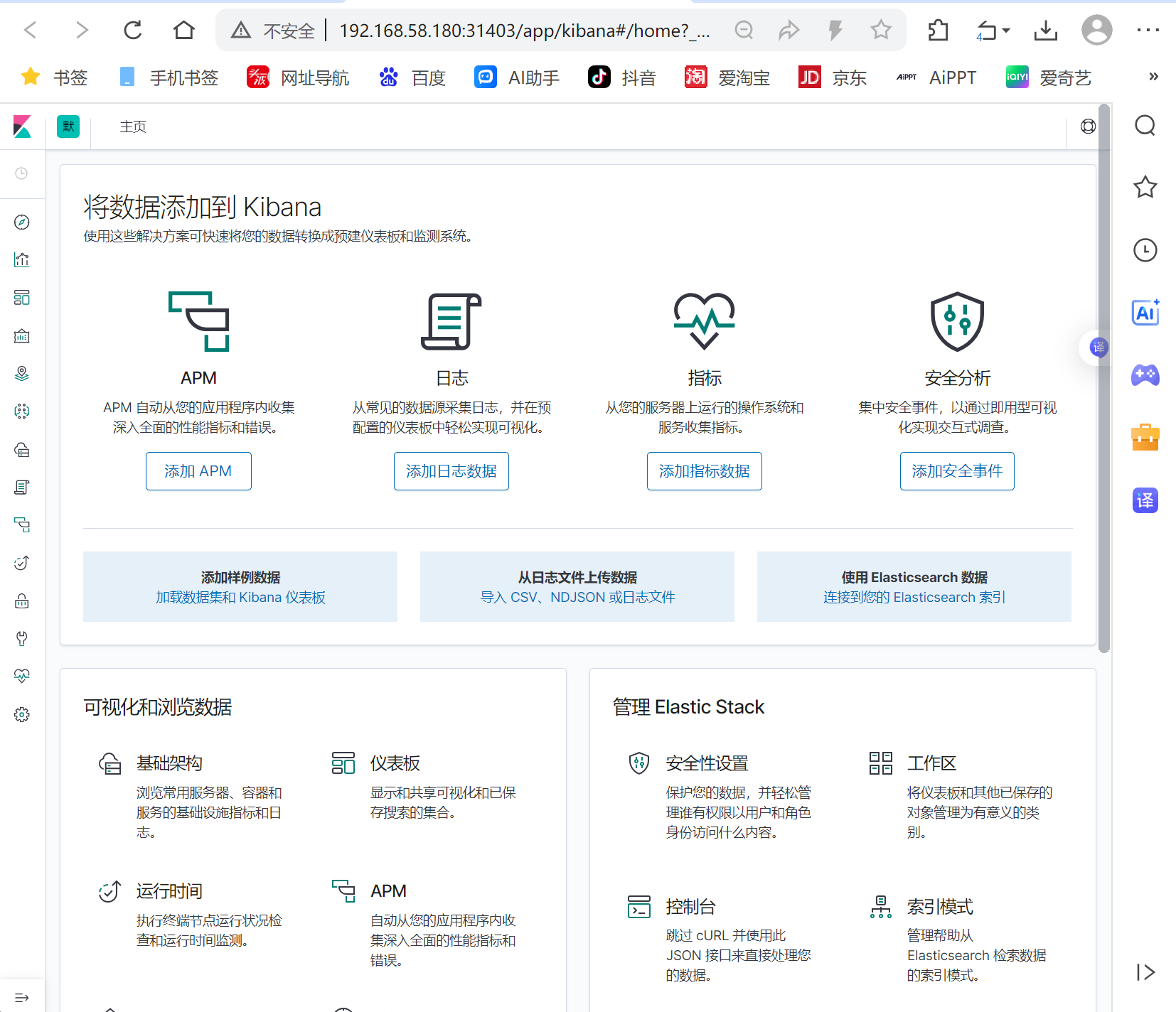Open APM entry in visualize section
The height and width of the screenshot is (1012, 1176).
(388, 891)
